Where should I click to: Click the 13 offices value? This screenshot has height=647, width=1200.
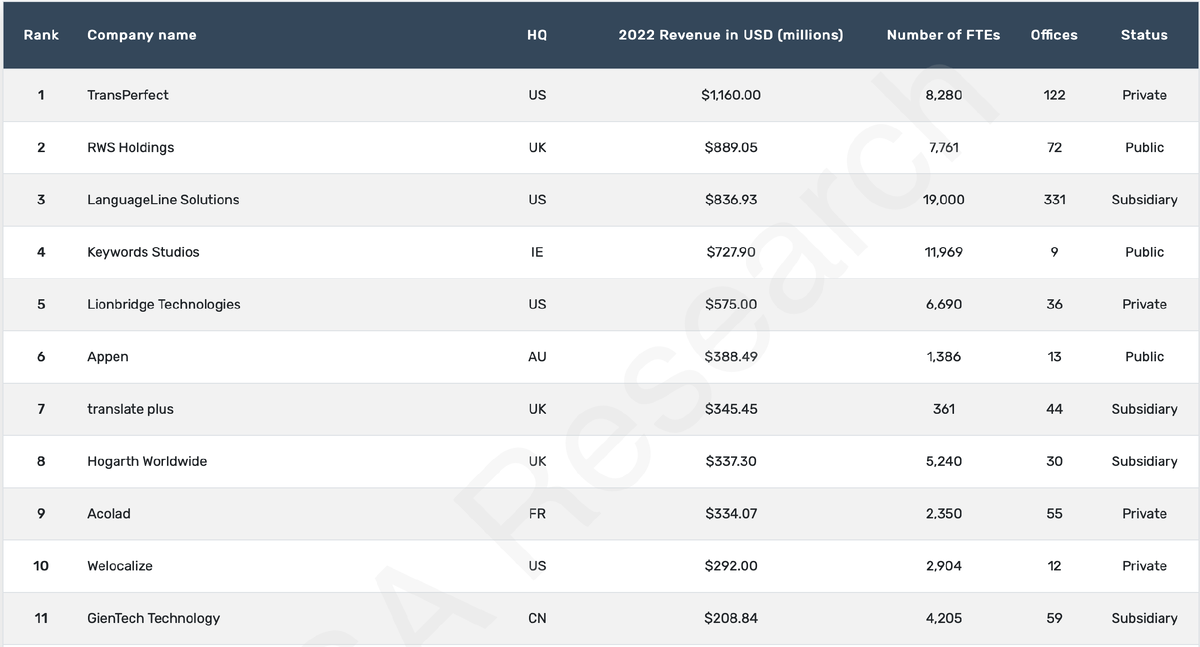[x=1054, y=357]
